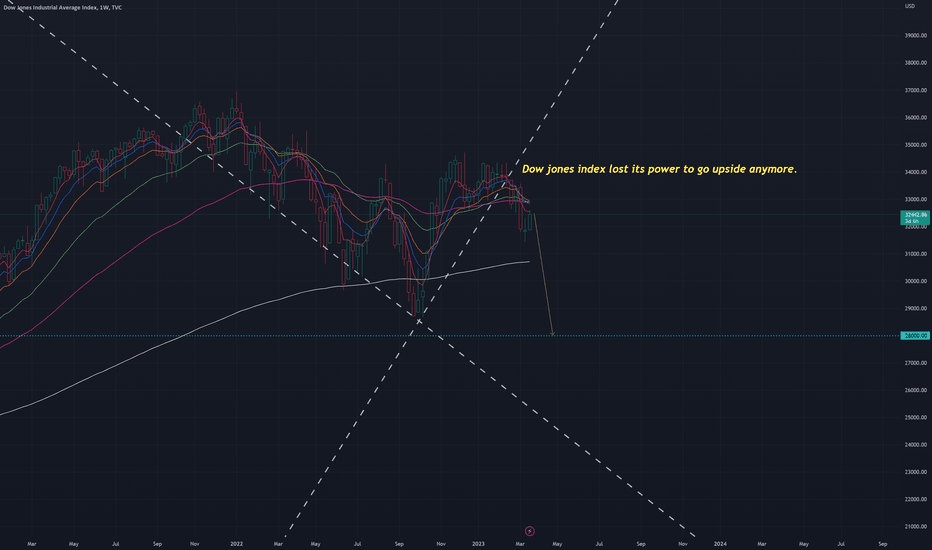The width and height of the screenshot is (932, 550).
Task: Click the teal 28000.00 horizontal line price tag
Action: 915,335
